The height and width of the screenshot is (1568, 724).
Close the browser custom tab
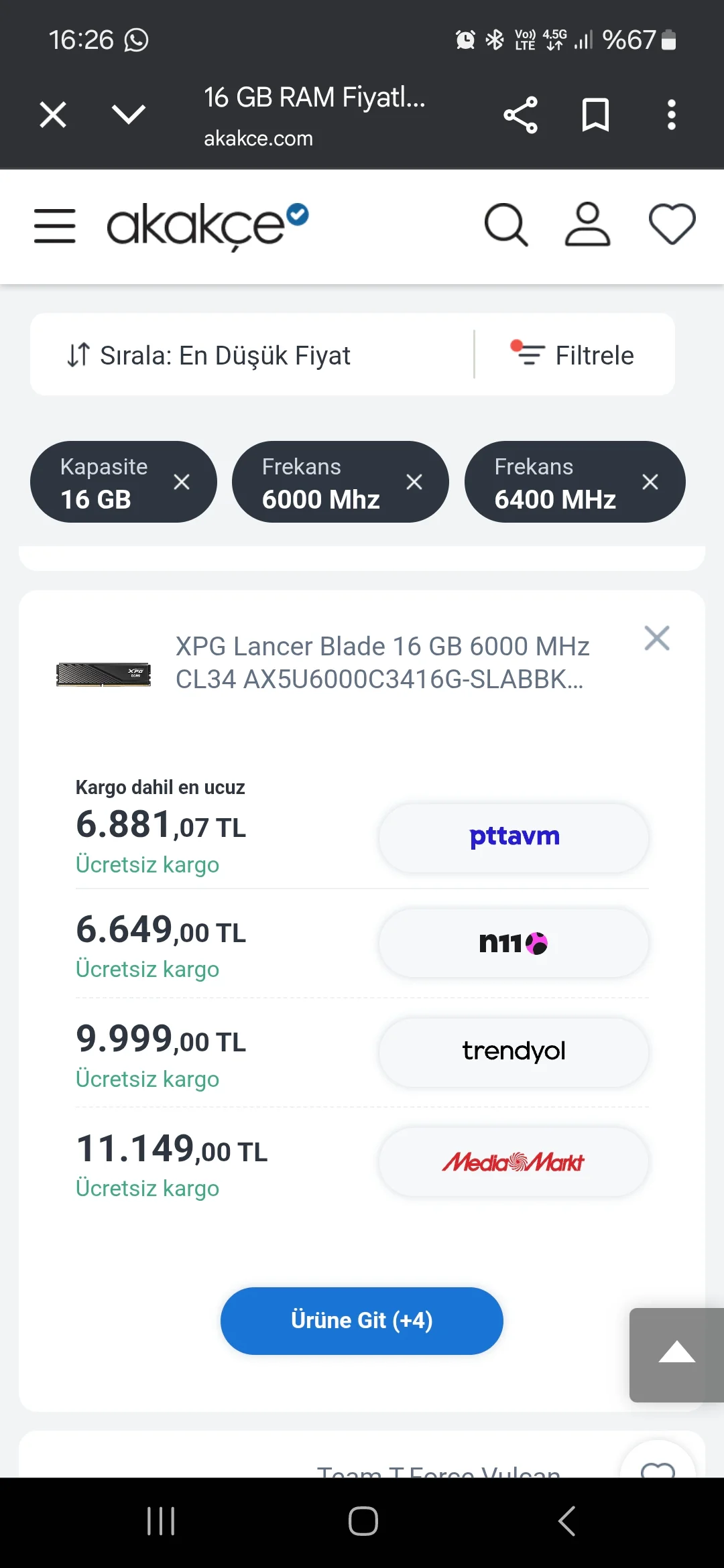[53, 115]
